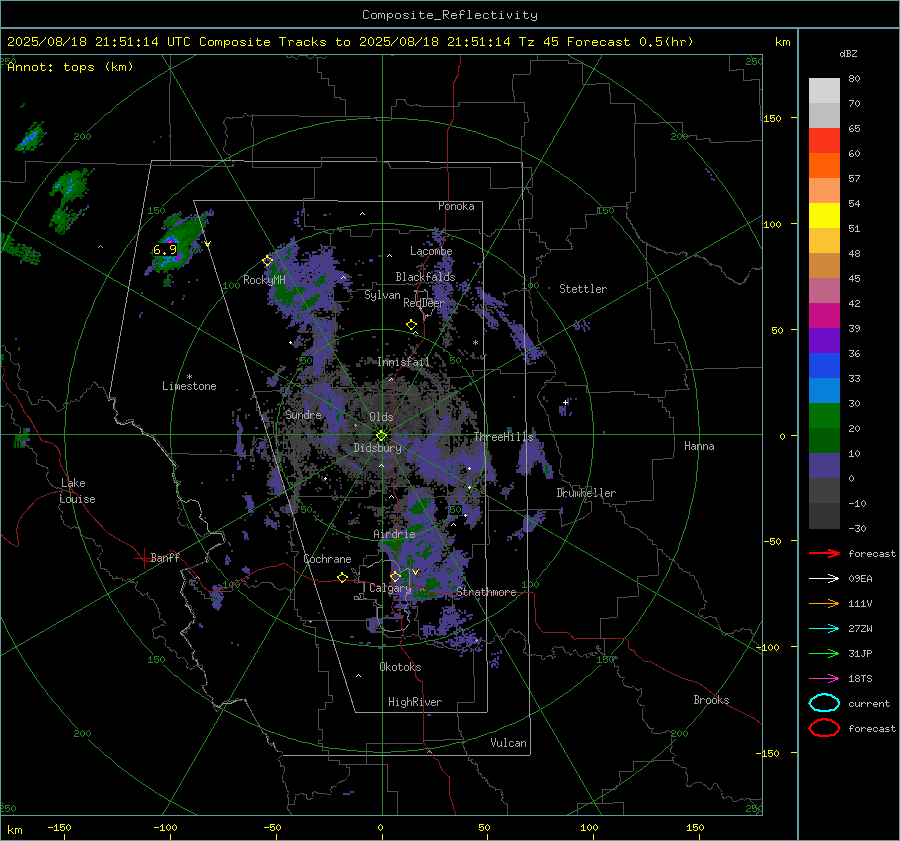Click the Composite_Reflectivity title
This screenshot has height=841, width=900.
point(449,15)
